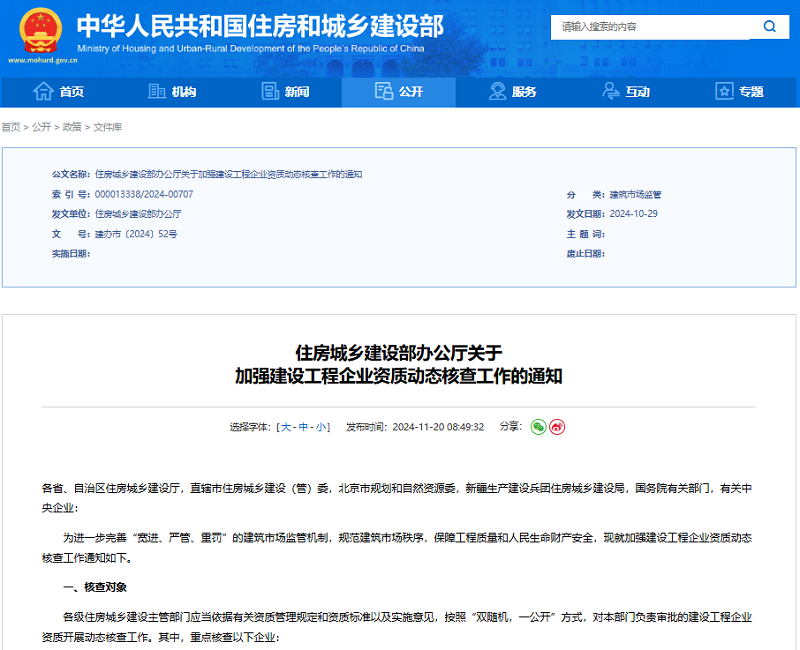Click the home icon beside 首页

click(x=42, y=91)
